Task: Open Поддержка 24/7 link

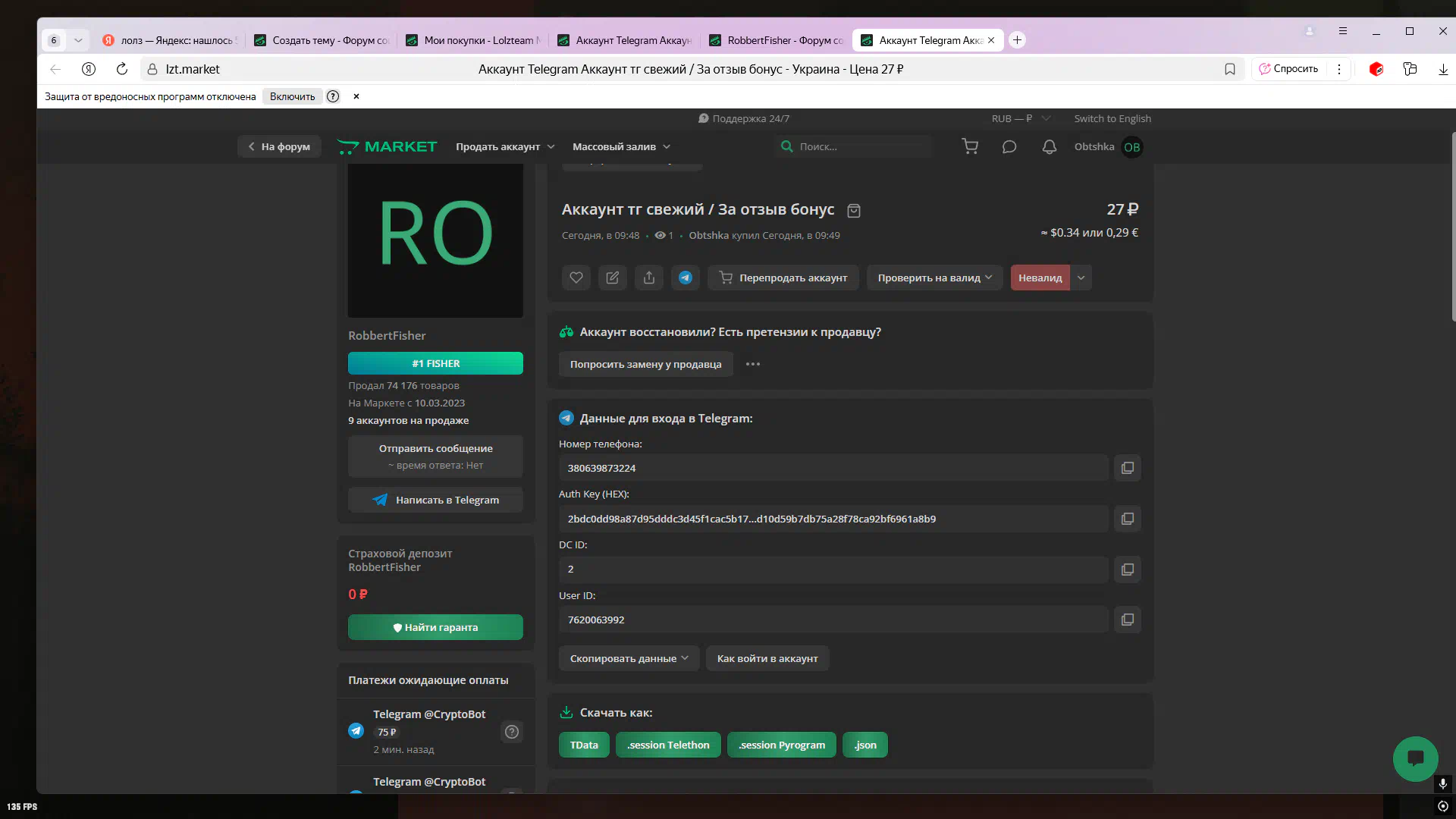Action: (744, 118)
